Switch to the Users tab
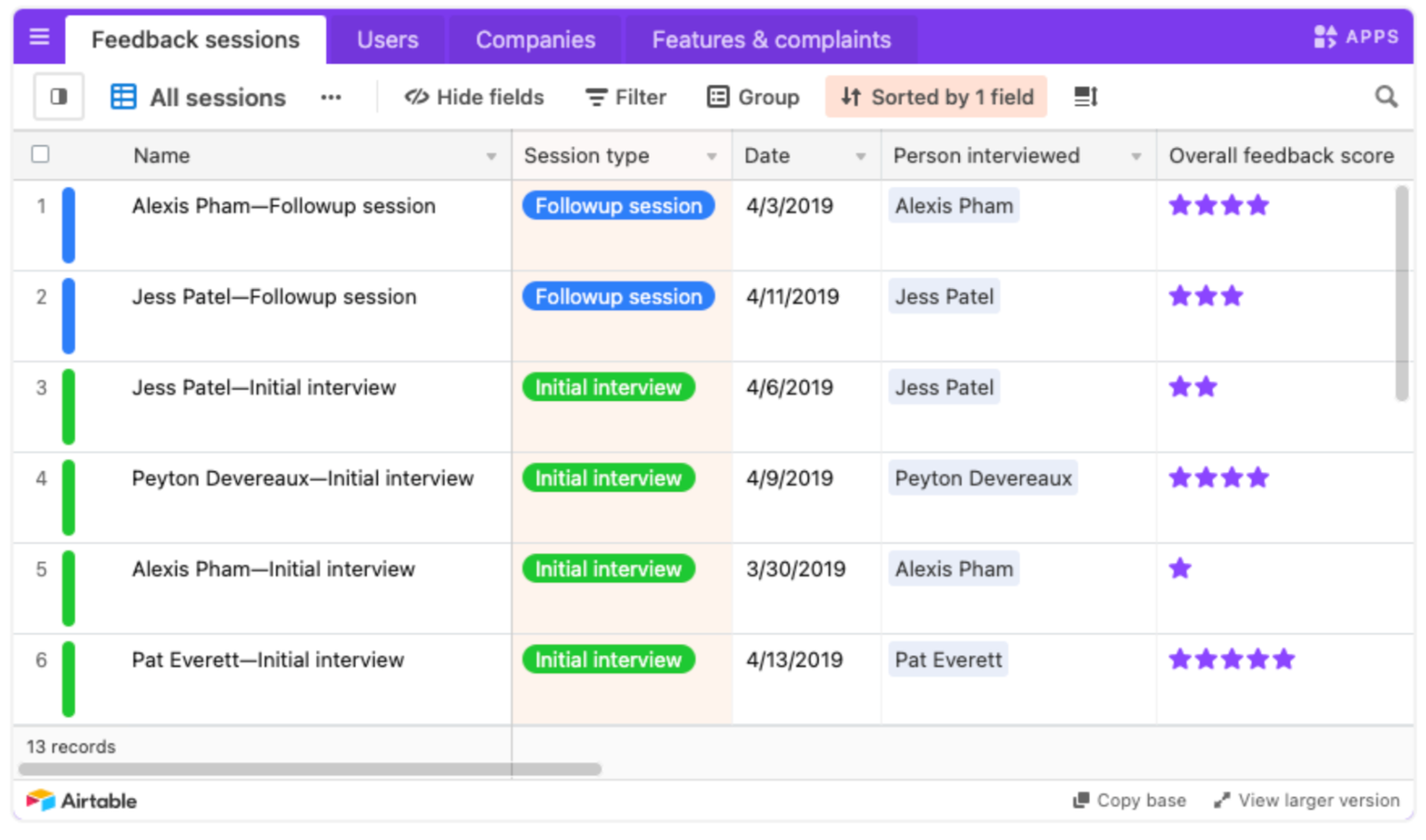The height and width of the screenshot is (840, 1426). 388,40
